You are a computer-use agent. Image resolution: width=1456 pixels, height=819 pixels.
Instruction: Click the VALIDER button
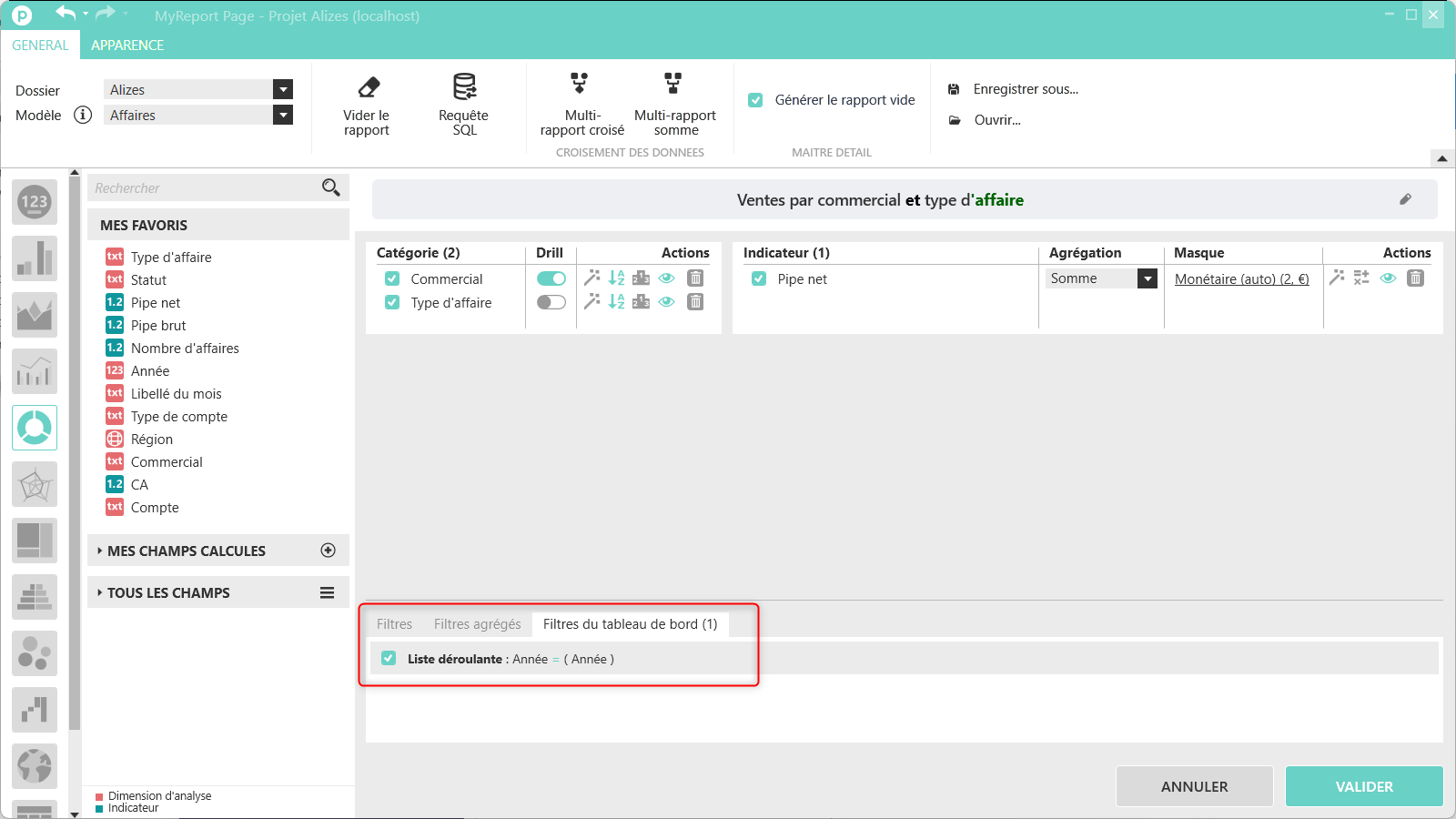pyautogui.click(x=1363, y=786)
